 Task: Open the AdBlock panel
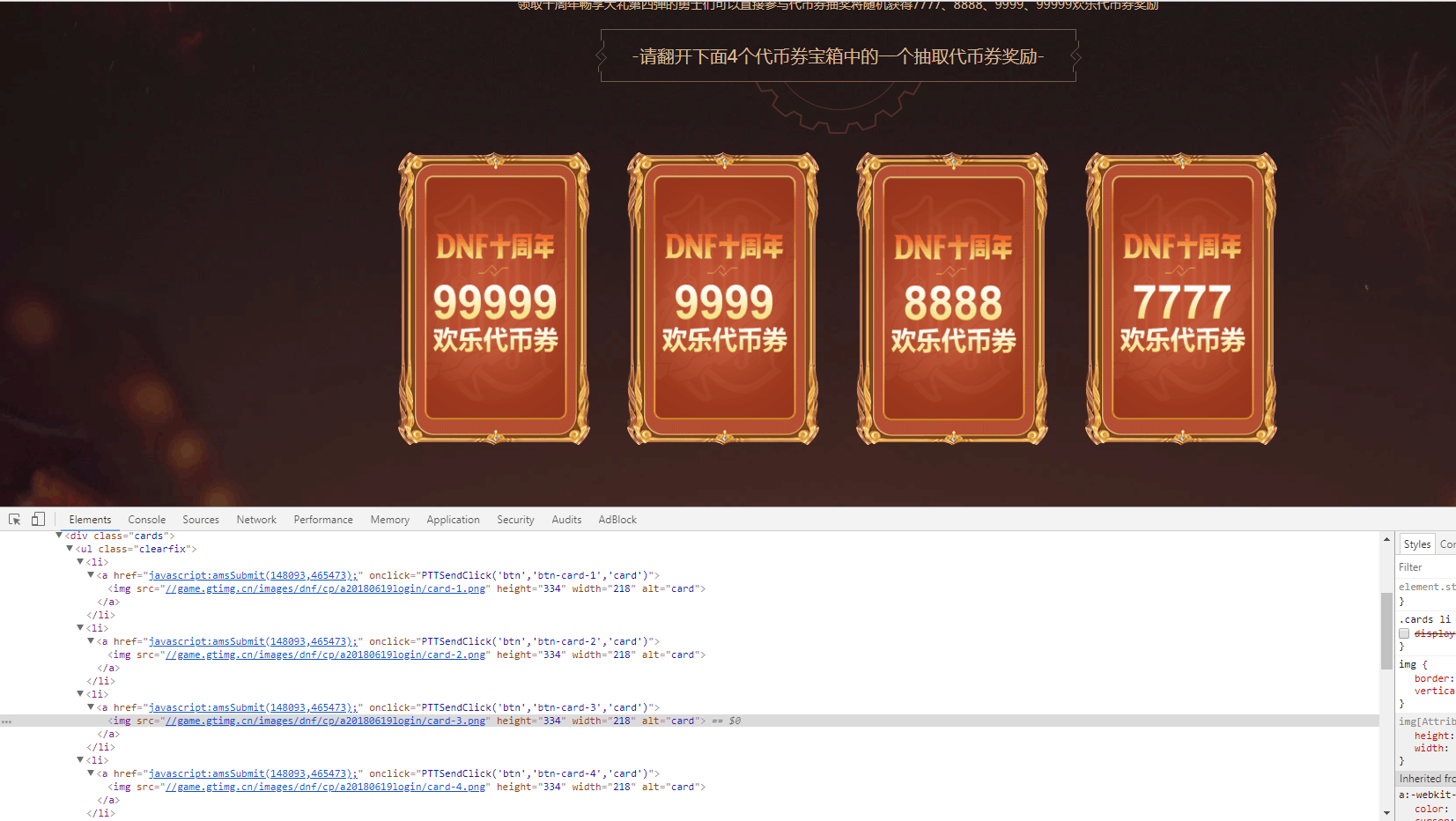(x=617, y=519)
